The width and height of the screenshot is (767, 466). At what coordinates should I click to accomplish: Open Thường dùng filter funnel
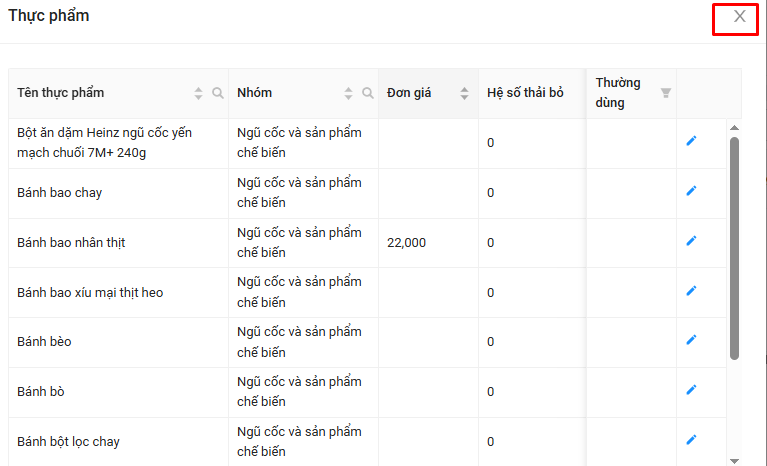coord(666,93)
